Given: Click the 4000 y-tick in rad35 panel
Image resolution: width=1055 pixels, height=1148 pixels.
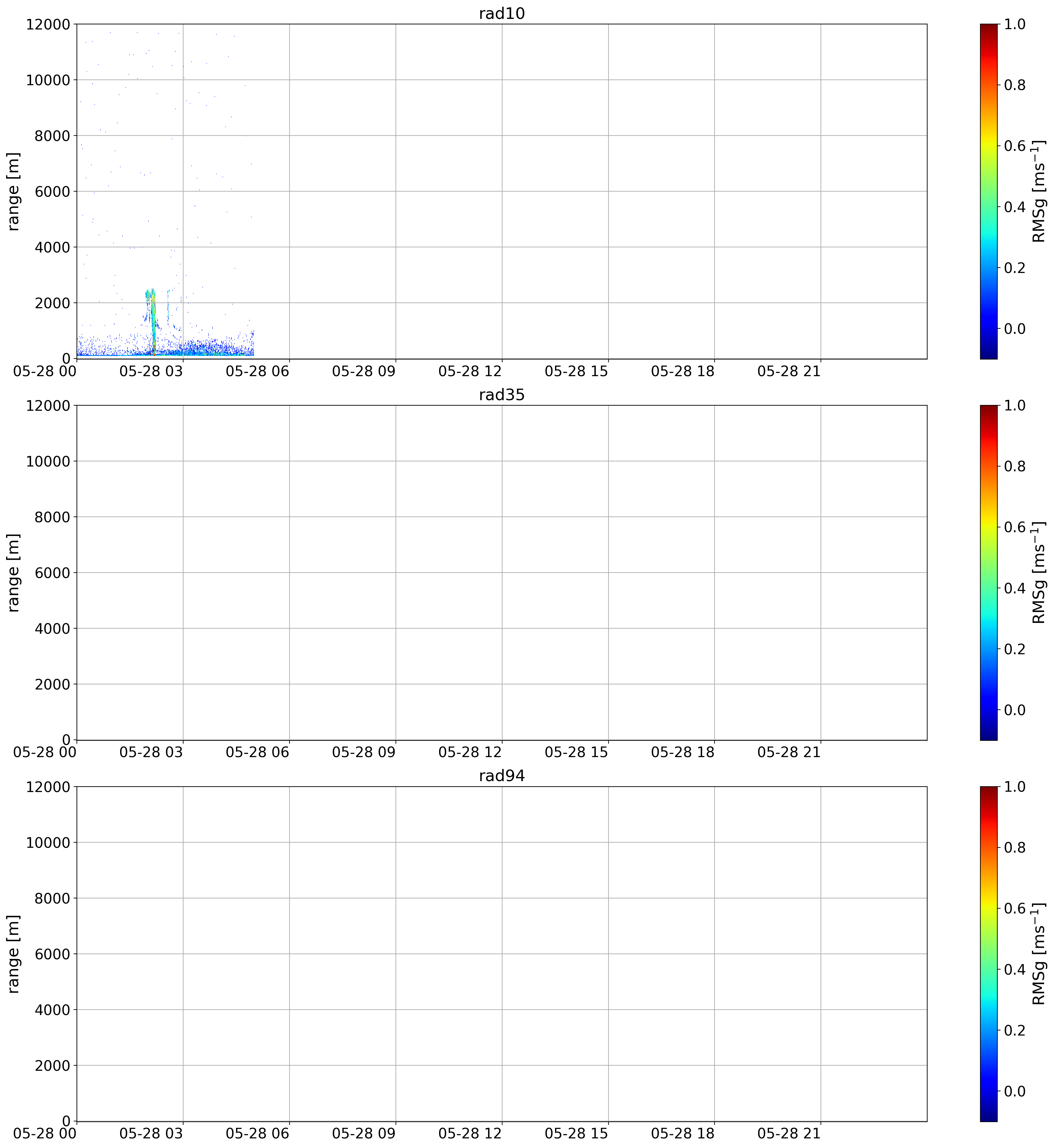Looking at the screenshot, I should [x=53, y=629].
